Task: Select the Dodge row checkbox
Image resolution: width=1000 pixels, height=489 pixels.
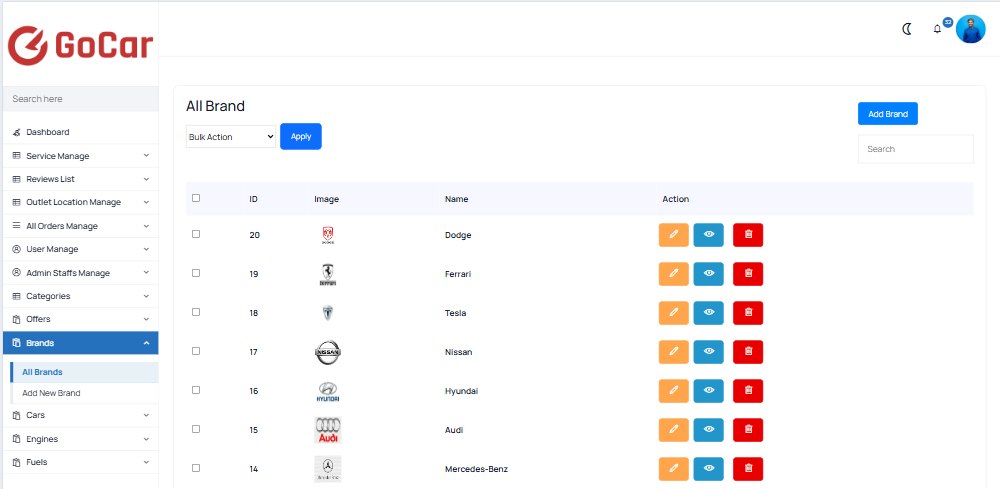Action: [196, 234]
